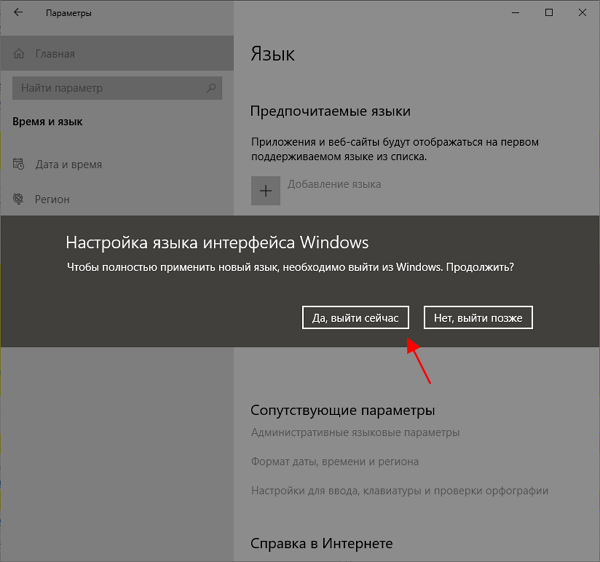Image resolution: width=600 pixels, height=562 pixels.
Task: Minimize the Параметры window
Action: click(515, 13)
